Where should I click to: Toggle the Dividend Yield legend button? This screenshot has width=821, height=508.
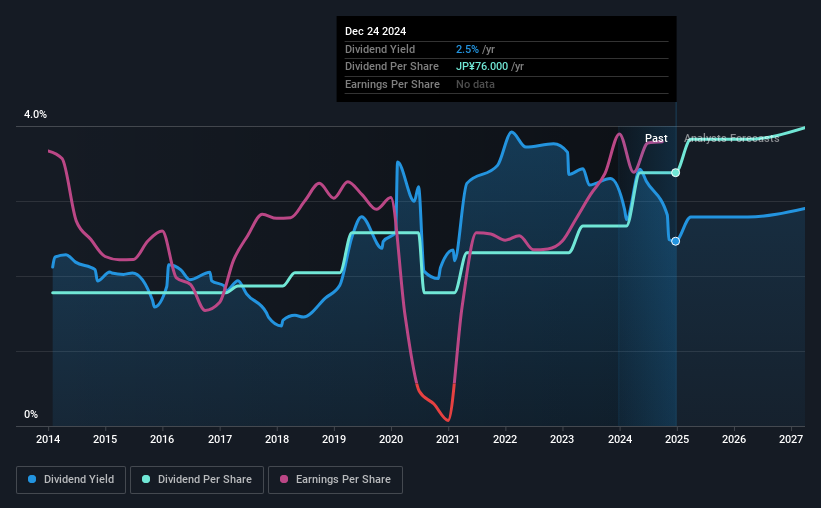[x=71, y=479]
